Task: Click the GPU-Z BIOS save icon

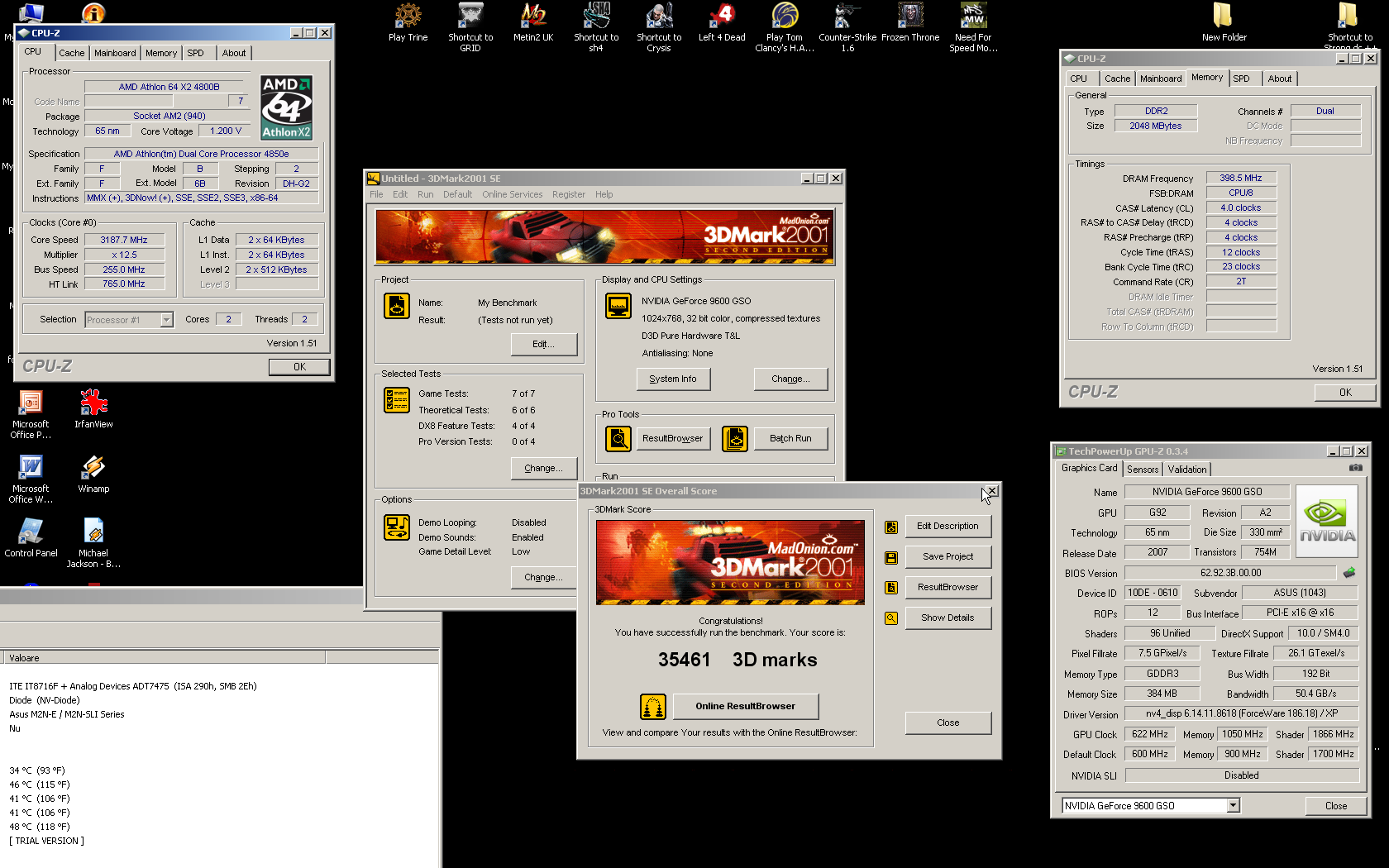Action: pos(1349,572)
